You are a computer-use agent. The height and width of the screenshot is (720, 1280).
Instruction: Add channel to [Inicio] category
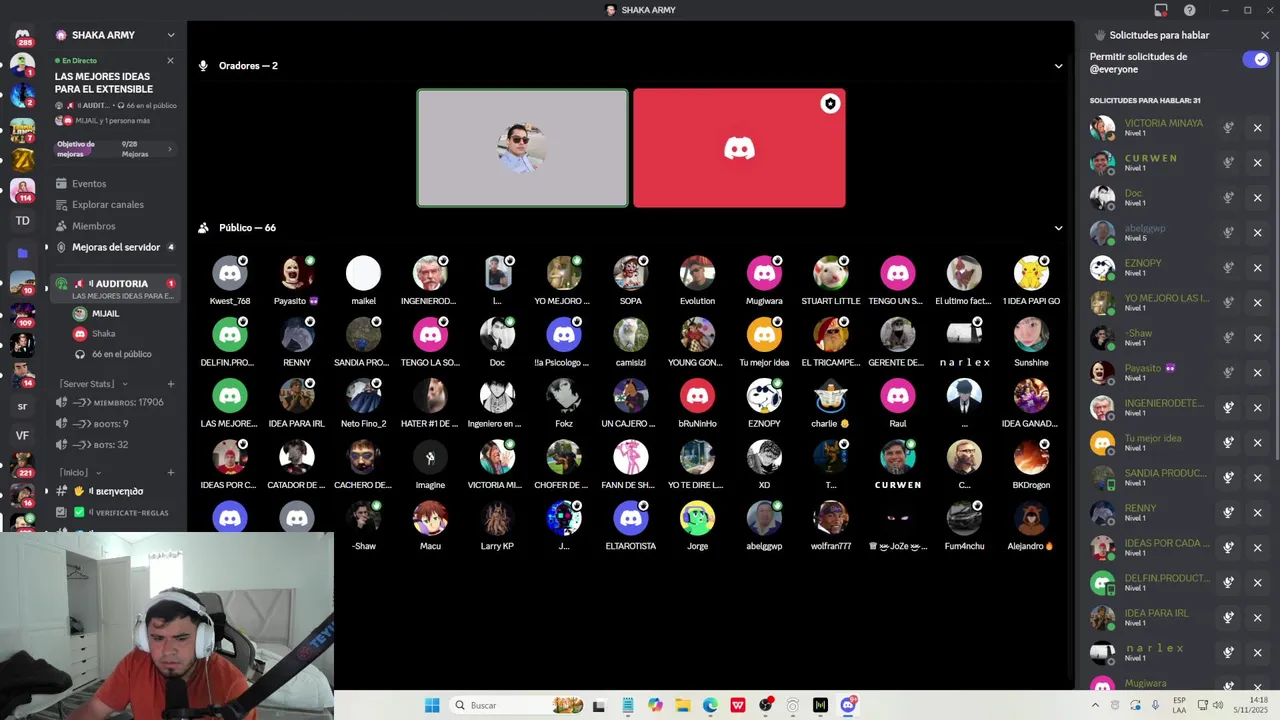point(171,472)
